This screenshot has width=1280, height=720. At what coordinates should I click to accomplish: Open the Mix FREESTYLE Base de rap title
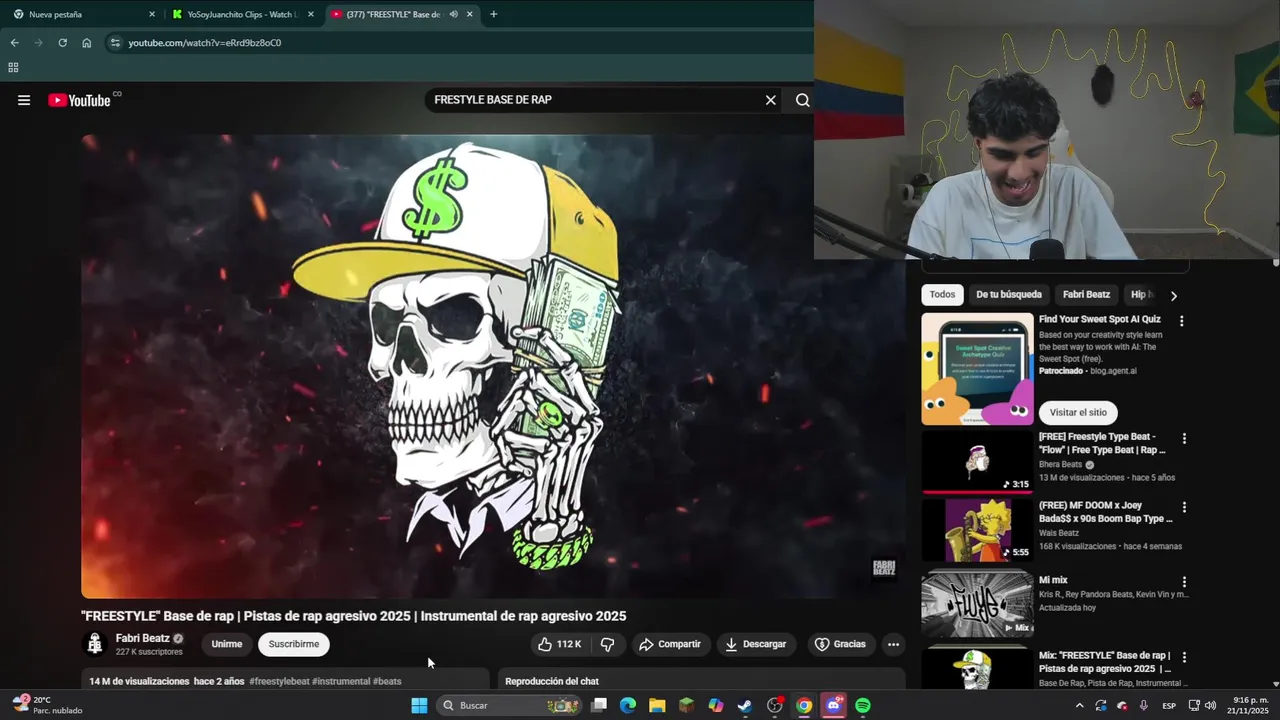pyautogui.click(x=1106, y=662)
